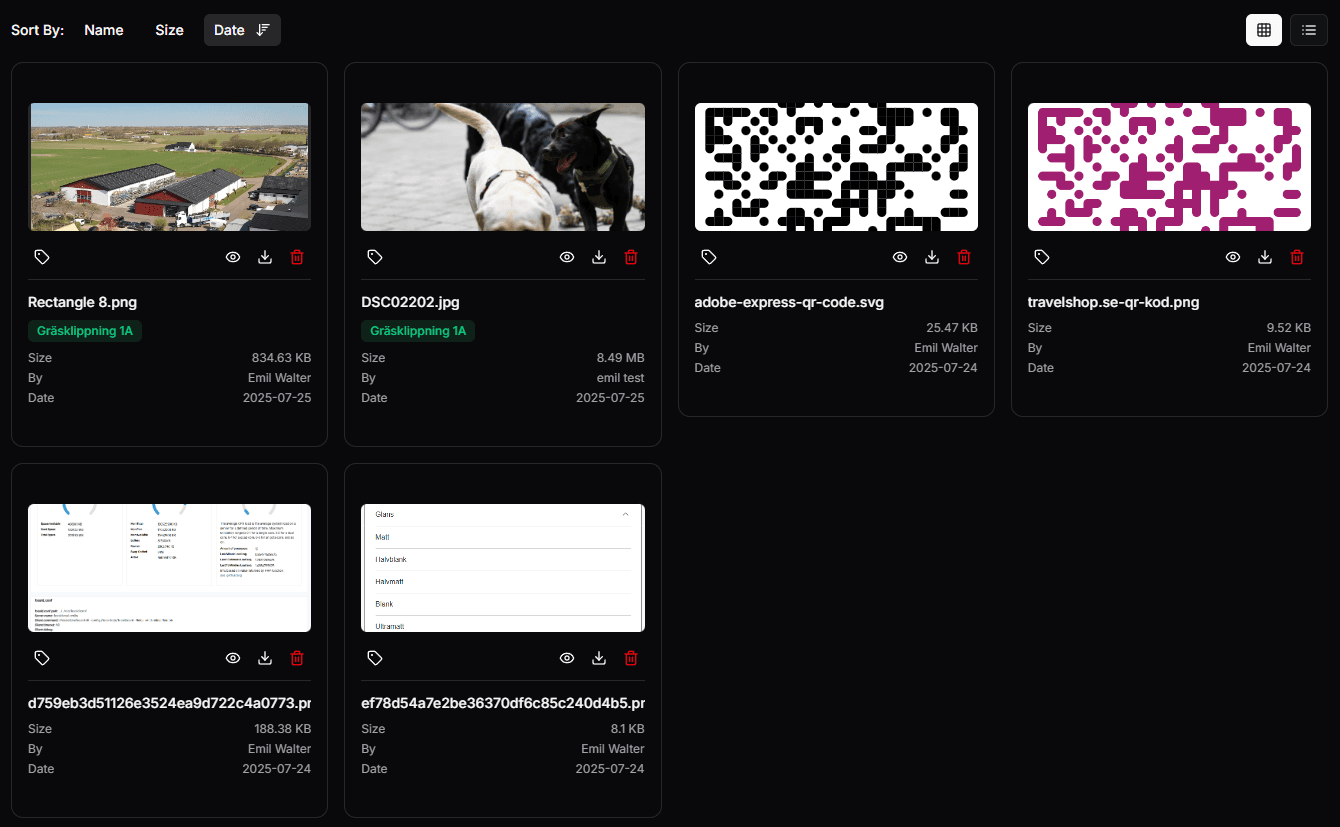Preview ef78d54a7e2be file with eye icon
Screen dimensions: 1340x827
(567, 658)
